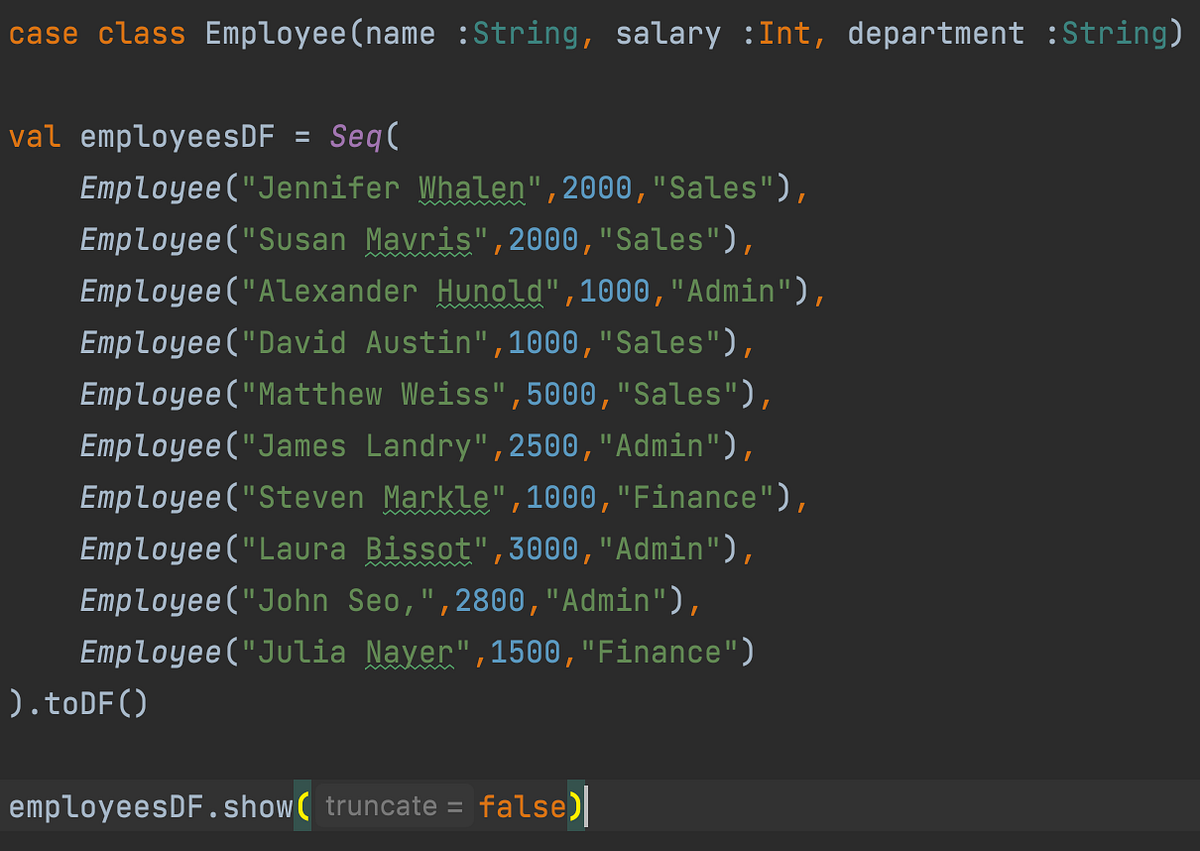Click the show method on employeesDF

tap(255, 806)
